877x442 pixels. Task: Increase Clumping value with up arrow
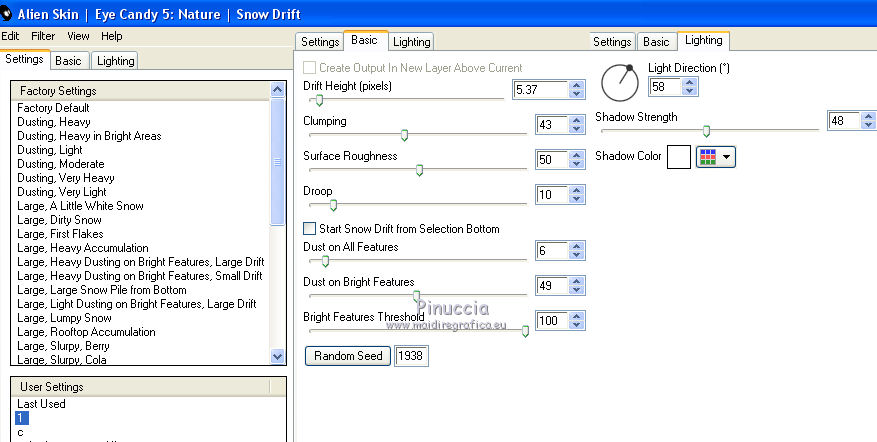[x=577, y=120]
